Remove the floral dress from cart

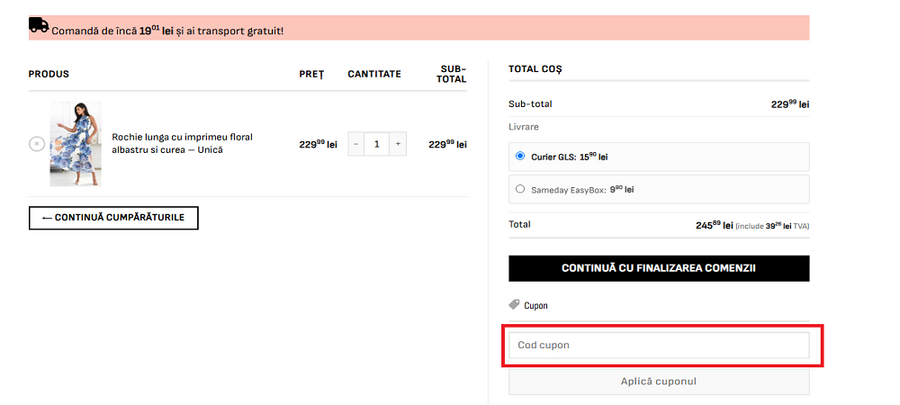[36, 144]
